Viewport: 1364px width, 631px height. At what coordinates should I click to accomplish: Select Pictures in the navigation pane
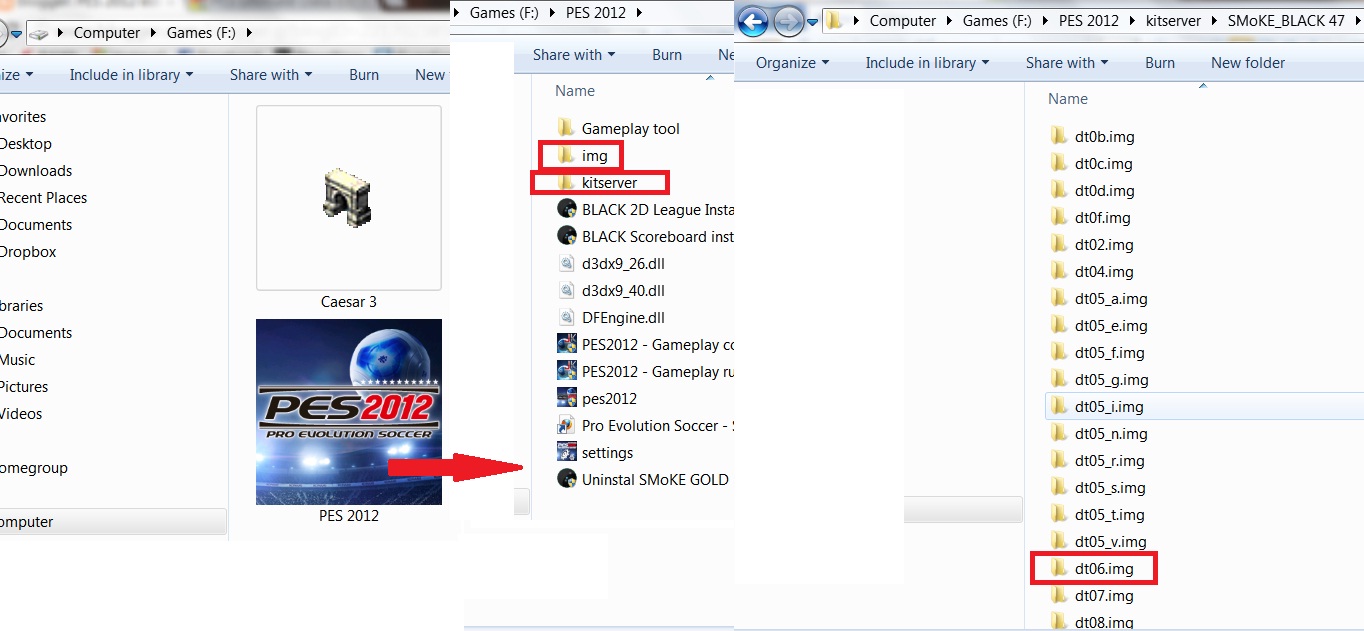tap(24, 386)
